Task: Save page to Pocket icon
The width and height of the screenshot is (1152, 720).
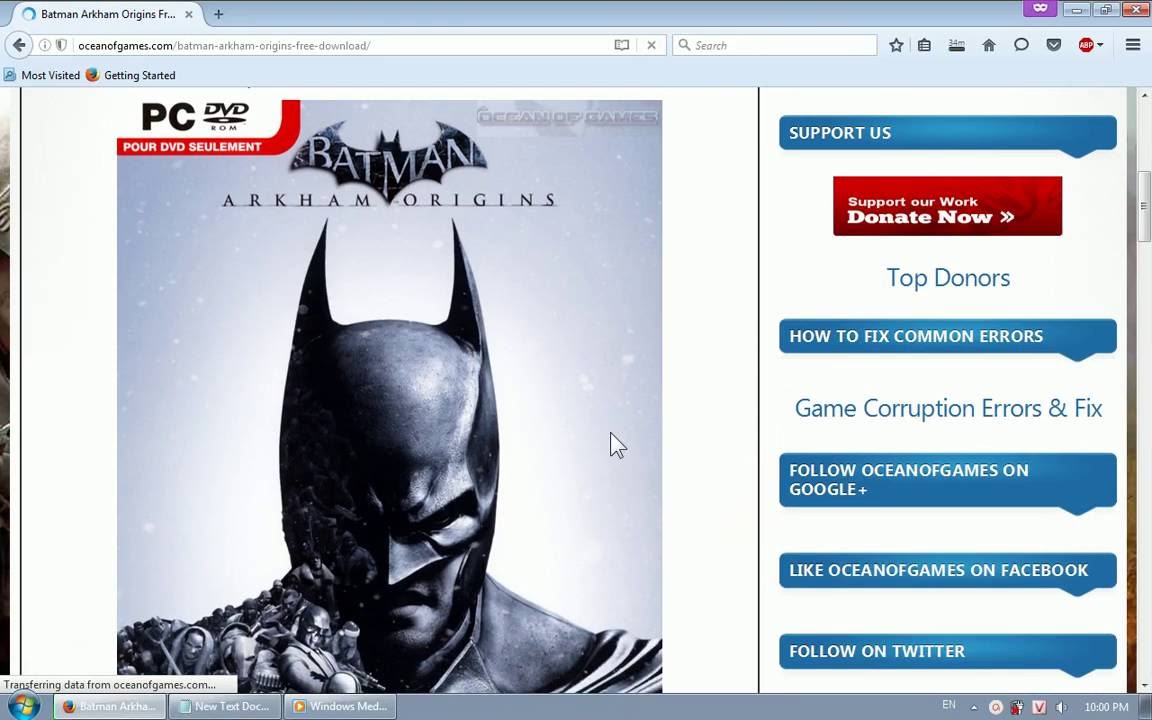Action: (1054, 46)
